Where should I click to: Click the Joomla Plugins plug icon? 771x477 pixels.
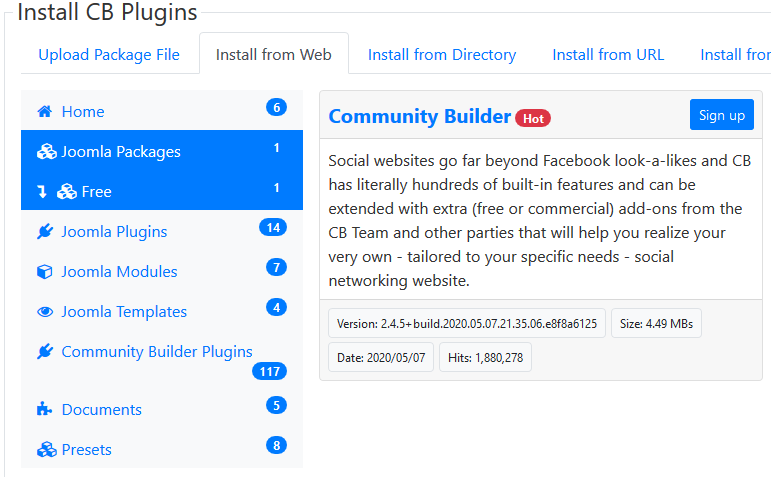(x=45, y=232)
